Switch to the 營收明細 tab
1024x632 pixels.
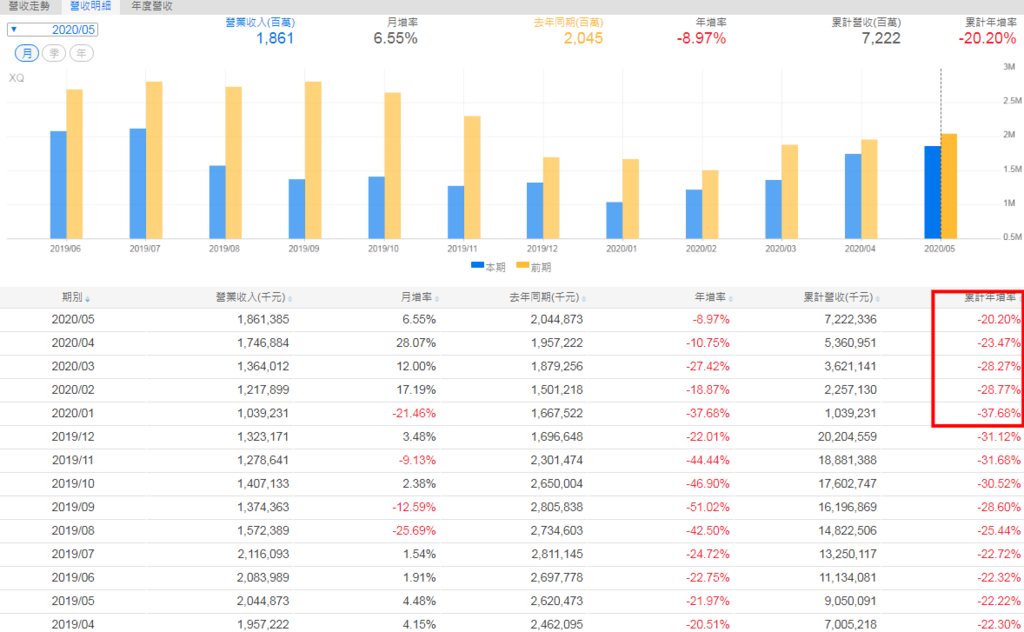91,6
